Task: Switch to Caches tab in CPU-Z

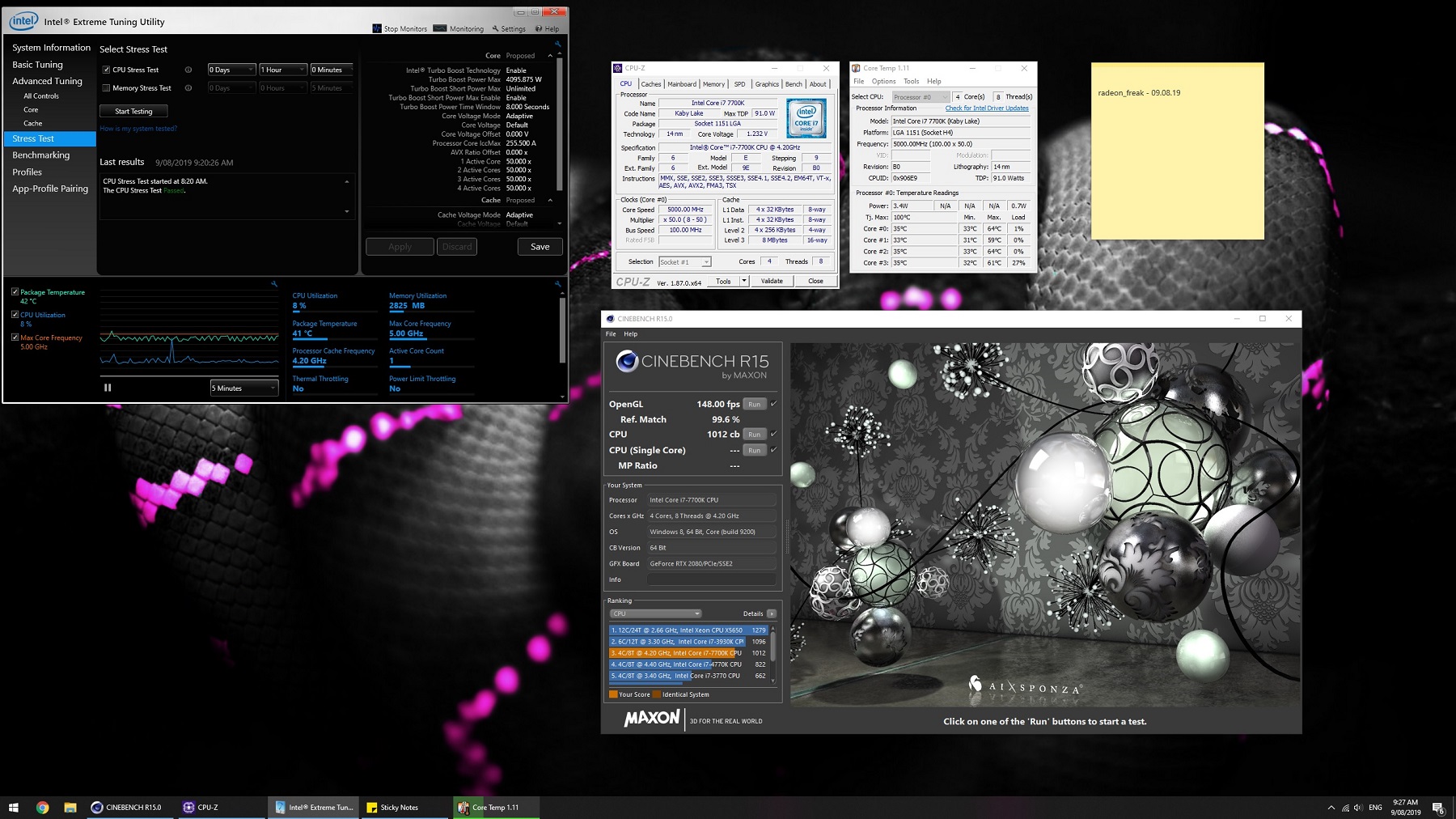Action: click(x=651, y=84)
